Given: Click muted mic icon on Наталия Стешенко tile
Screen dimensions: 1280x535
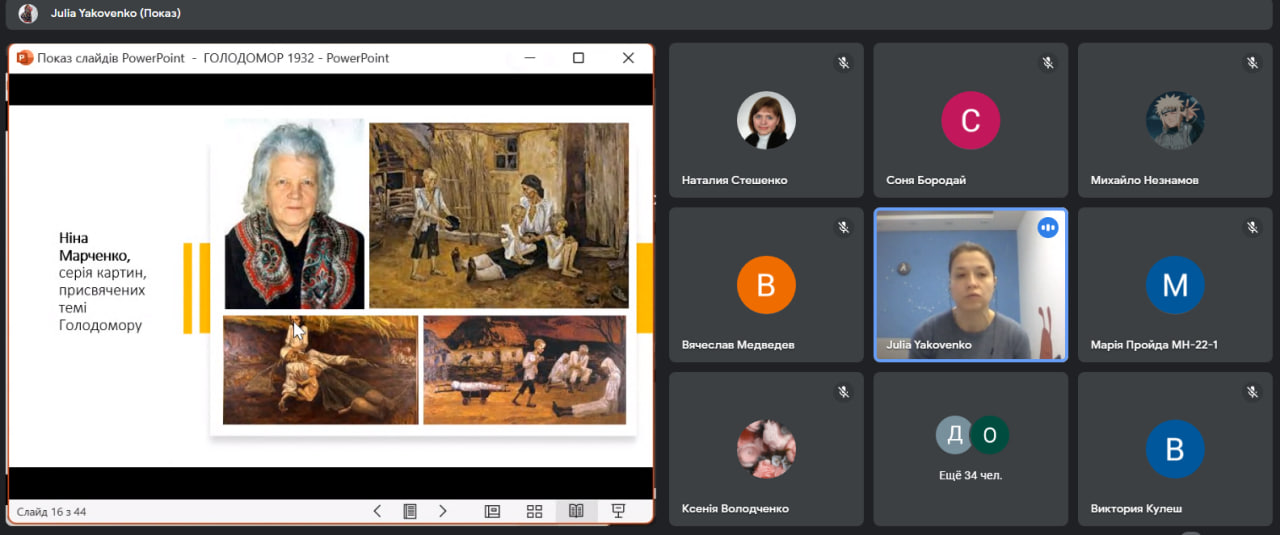Looking at the screenshot, I should click(x=844, y=63).
